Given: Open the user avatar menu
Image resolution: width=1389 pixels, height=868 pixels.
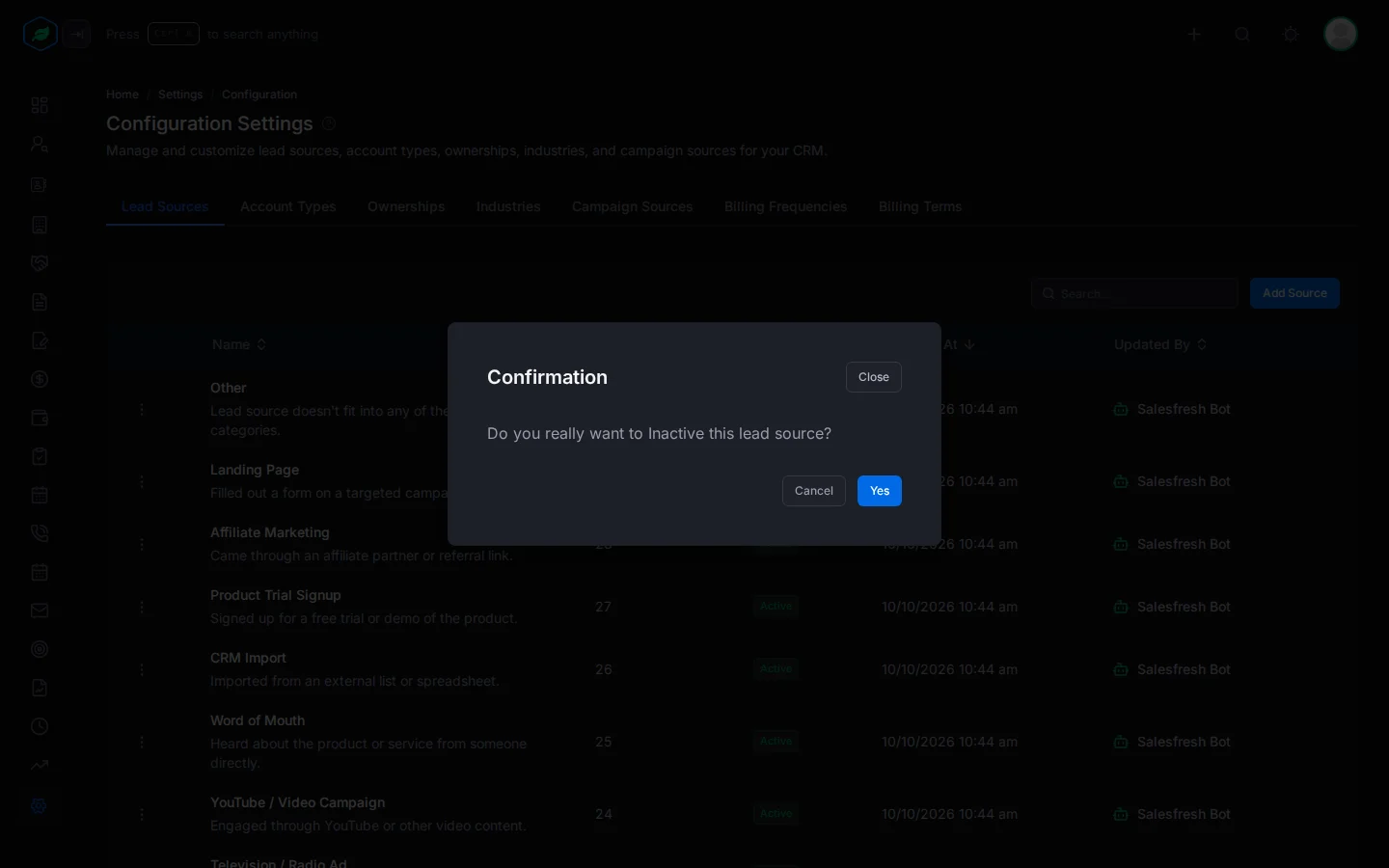Looking at the screenshot, I should (x=1341, y=34).
